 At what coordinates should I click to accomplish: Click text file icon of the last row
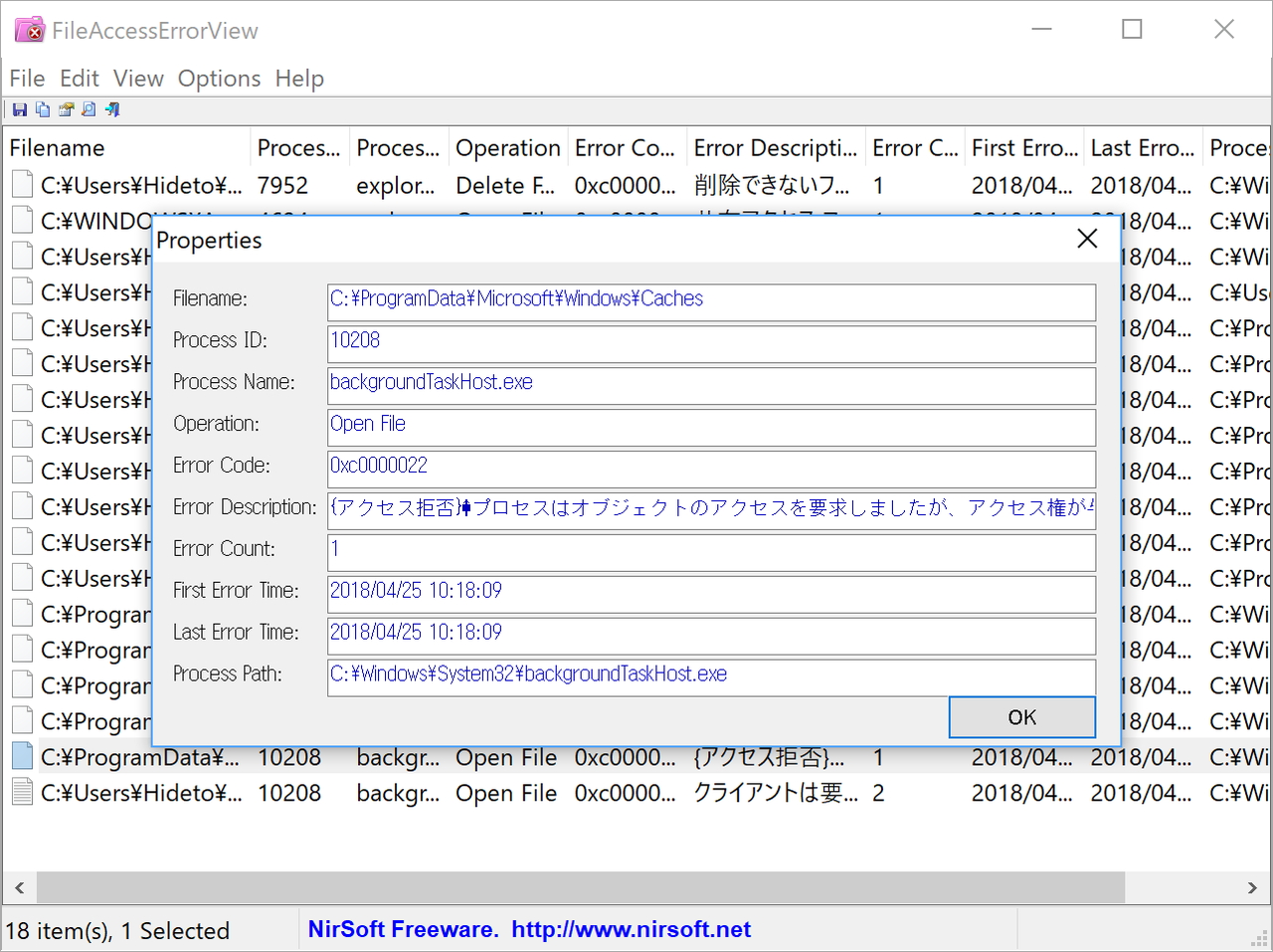[22, 793]
